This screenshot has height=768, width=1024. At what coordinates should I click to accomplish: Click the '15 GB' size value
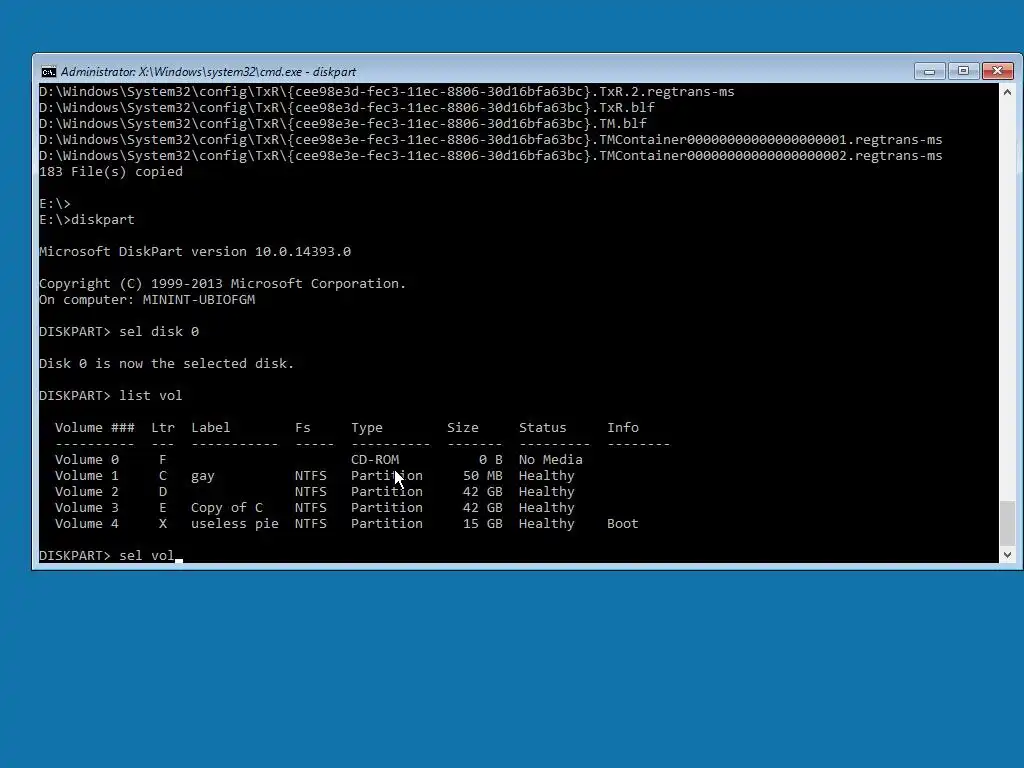click(x=483, y=523)
